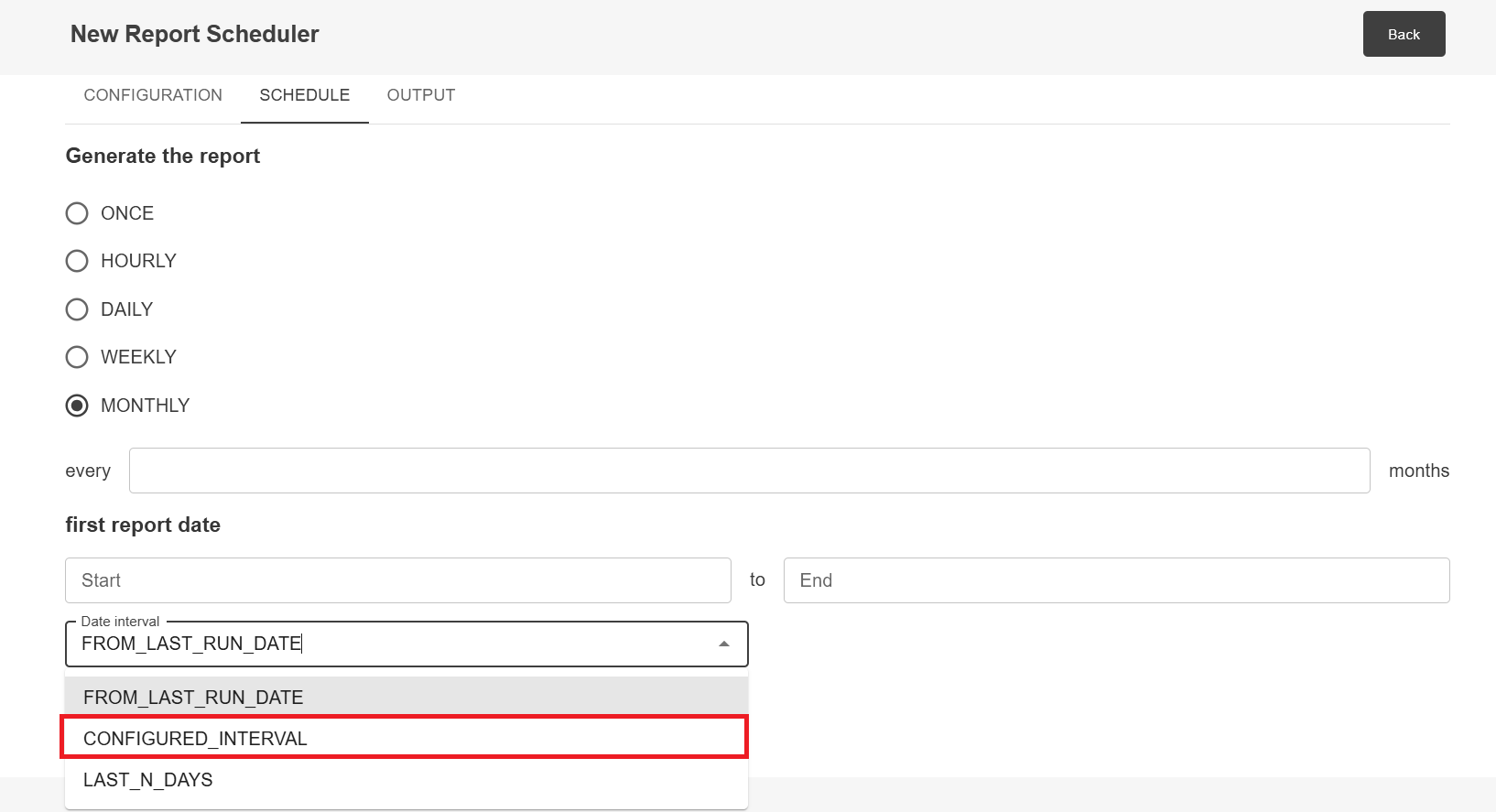Screen dimensions: 1496x812
Task: Go to the OUTPUT tab
Action: 420,95
